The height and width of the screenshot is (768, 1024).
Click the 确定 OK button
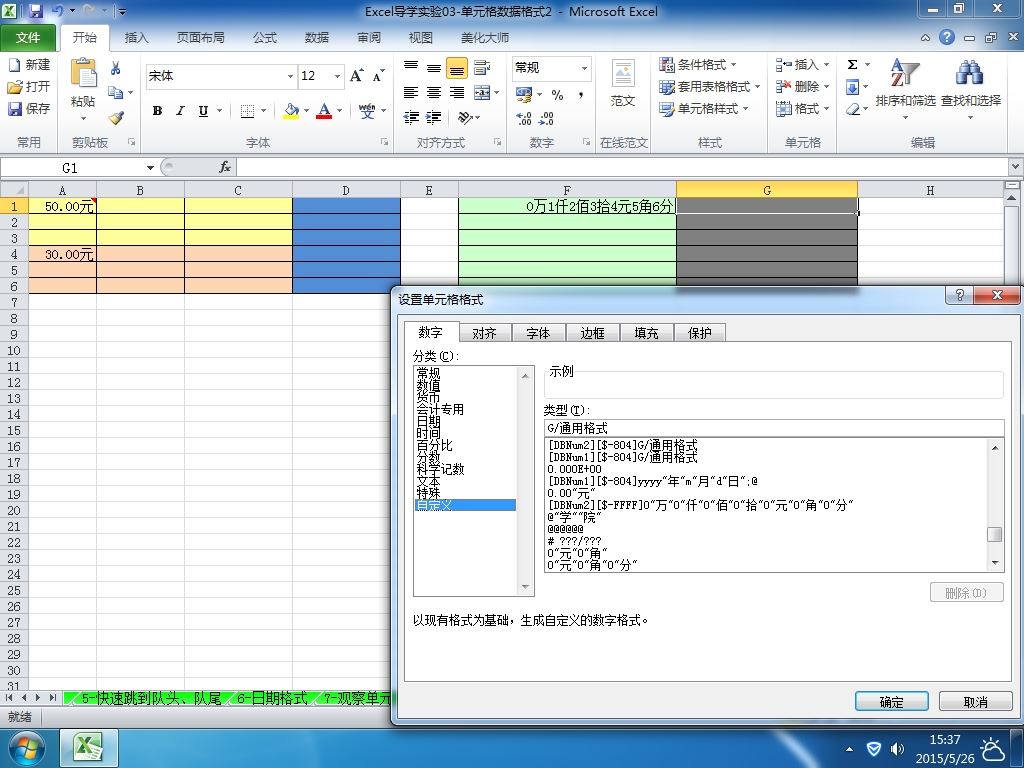(x=891, y=701)
